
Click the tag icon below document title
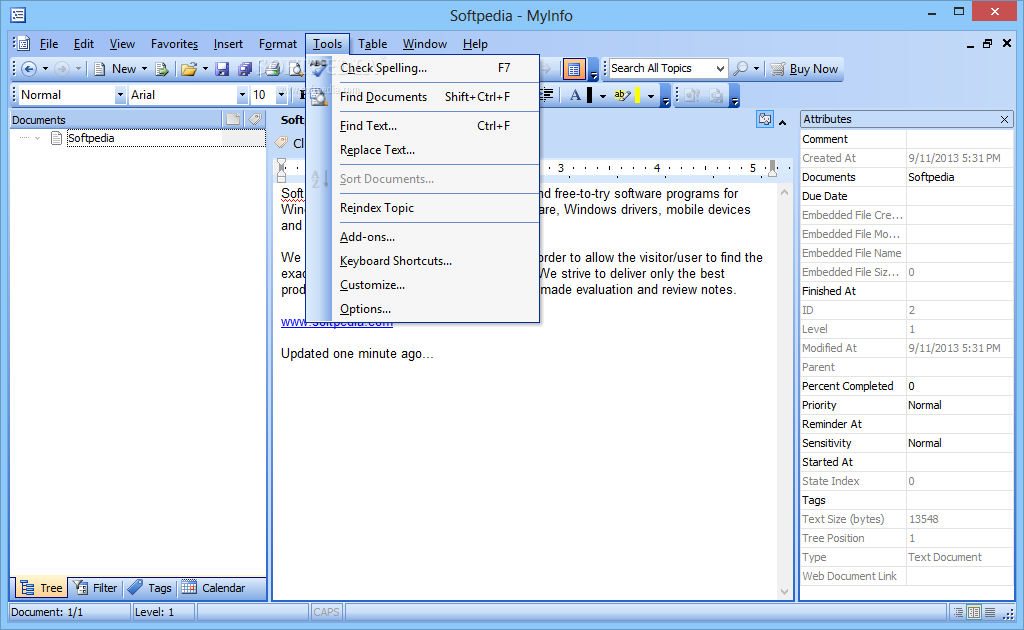[x=281, y=142]
